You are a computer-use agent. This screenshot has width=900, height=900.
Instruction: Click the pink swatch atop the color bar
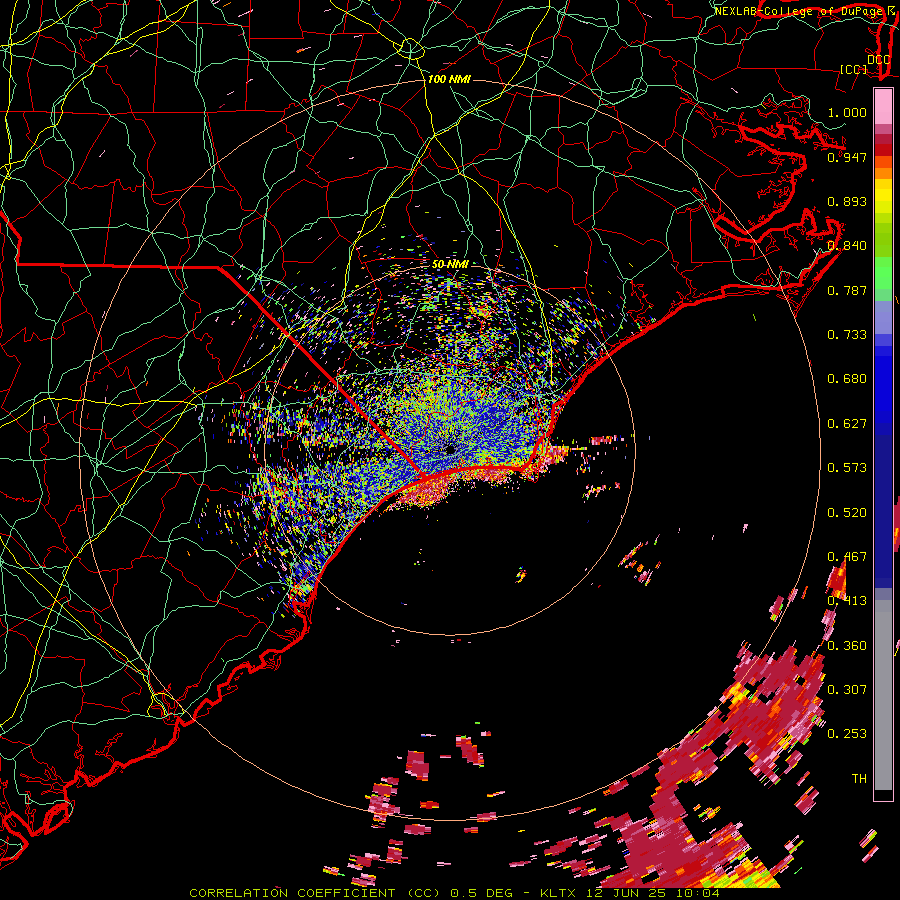pos(883,106)
